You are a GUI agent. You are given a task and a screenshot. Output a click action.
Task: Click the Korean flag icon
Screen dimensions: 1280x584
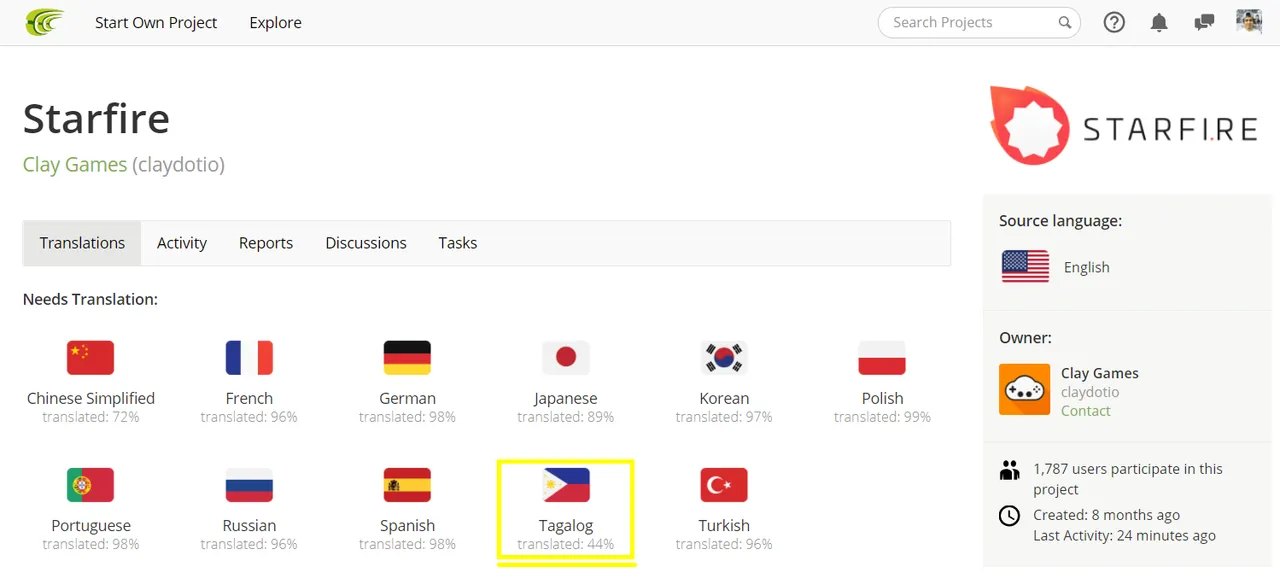point(724,357)
